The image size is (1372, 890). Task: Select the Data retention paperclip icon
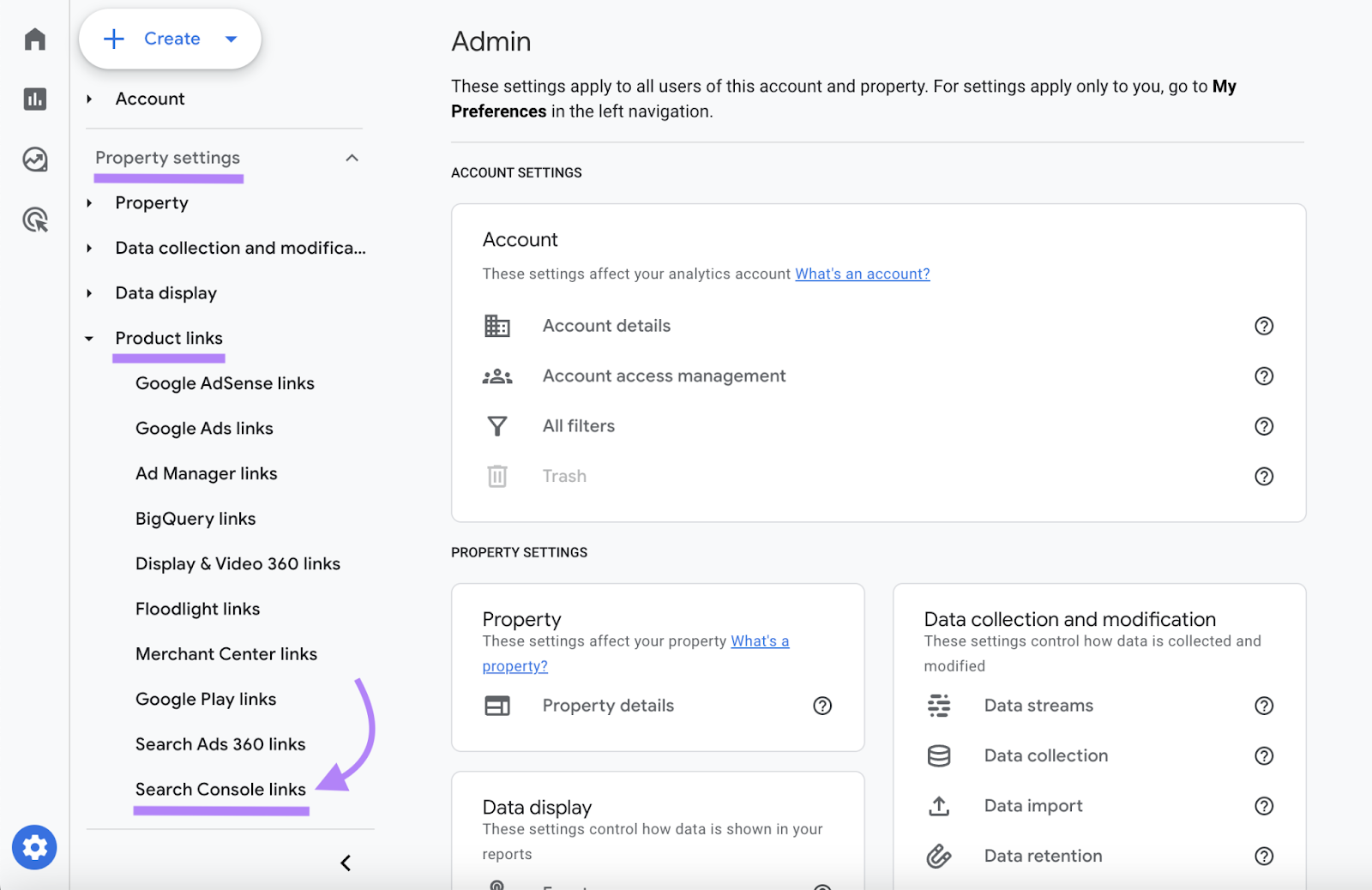[939, 855]
